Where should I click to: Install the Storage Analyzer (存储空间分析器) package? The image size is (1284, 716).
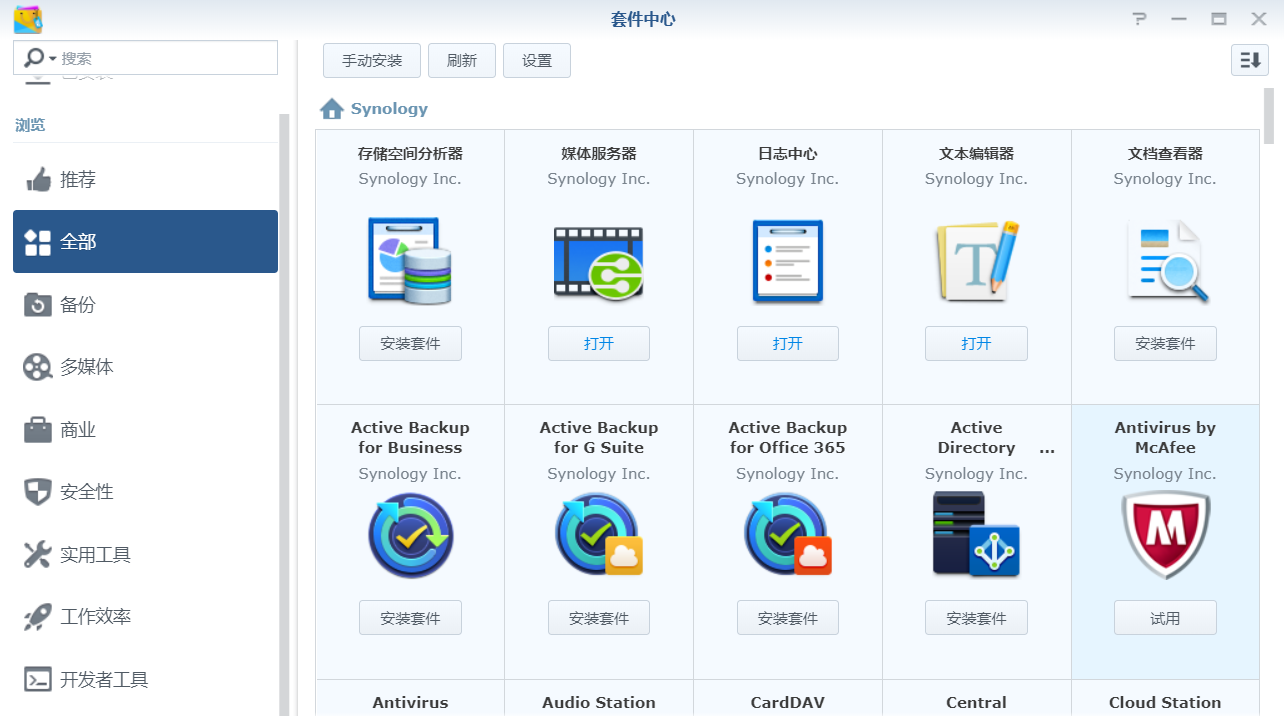[410, 343]
